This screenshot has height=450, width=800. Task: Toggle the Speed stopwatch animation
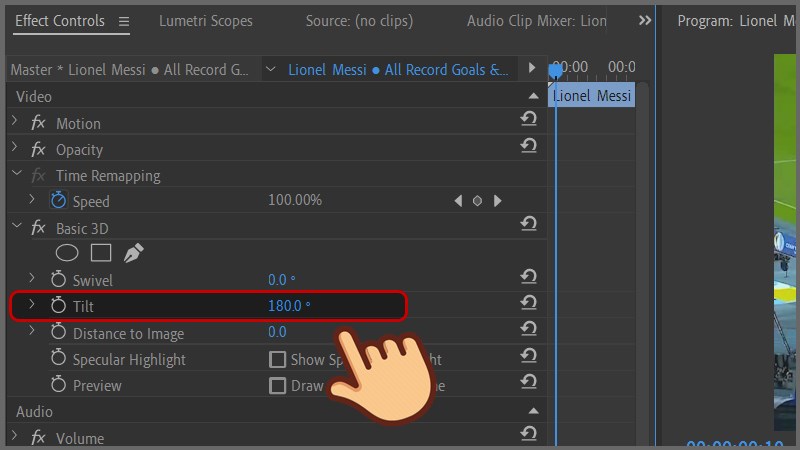[58, 200]
